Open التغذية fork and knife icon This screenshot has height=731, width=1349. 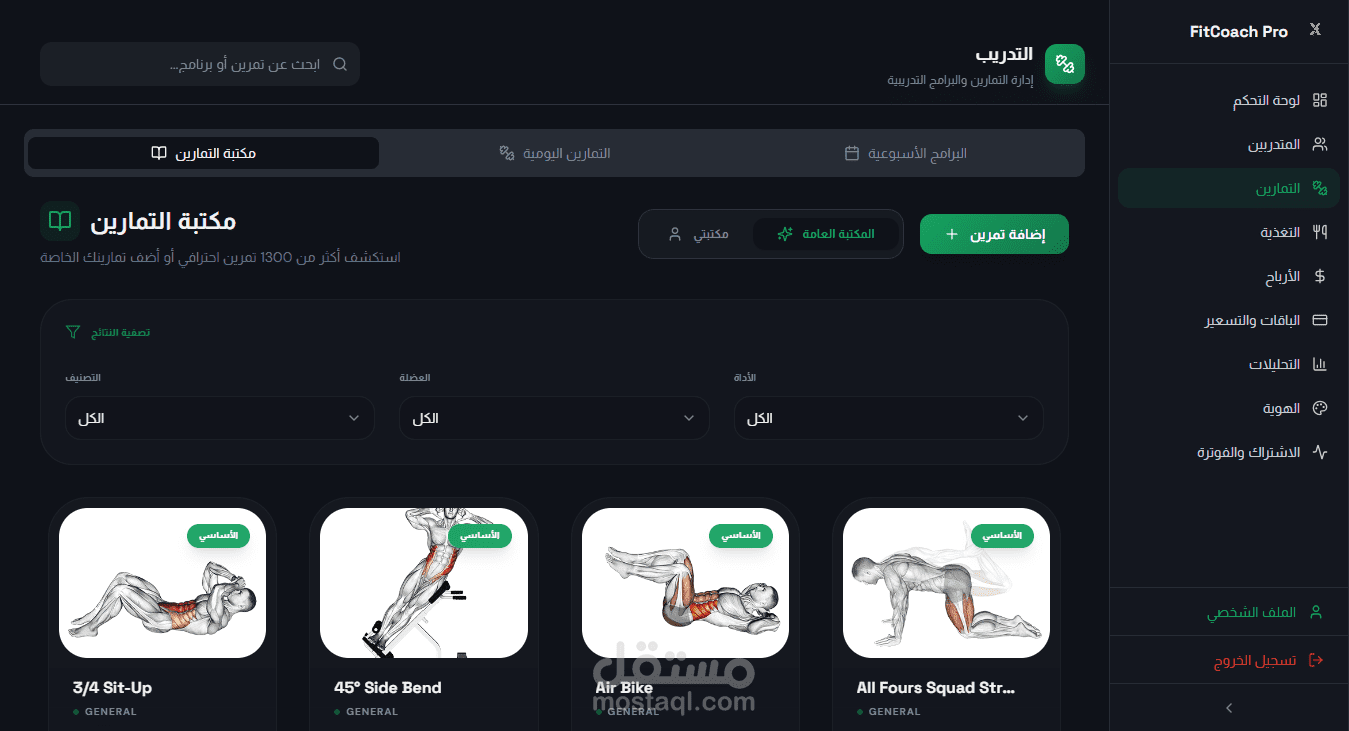coord(1320,232)
